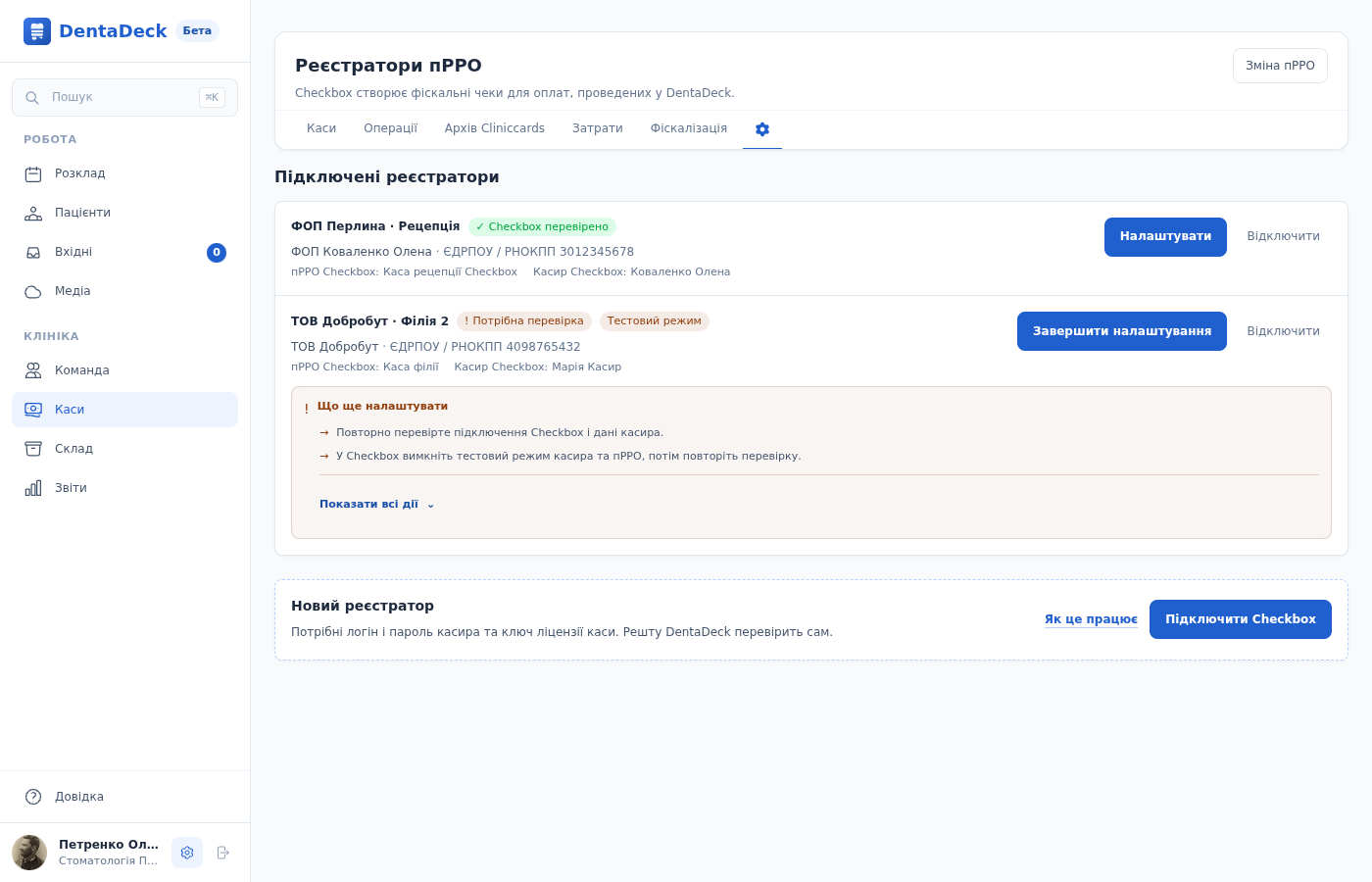
Task: Open Довідка question mark icon
Action: point(33,797)
